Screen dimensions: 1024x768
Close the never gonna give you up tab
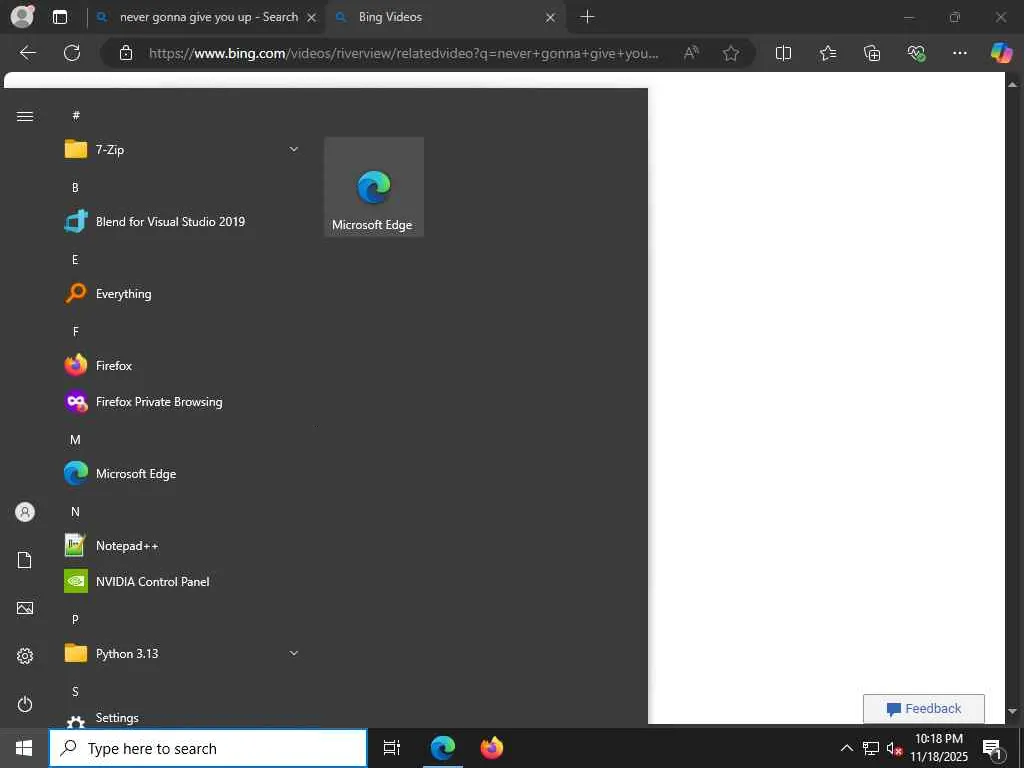click(x=312, y=18)
